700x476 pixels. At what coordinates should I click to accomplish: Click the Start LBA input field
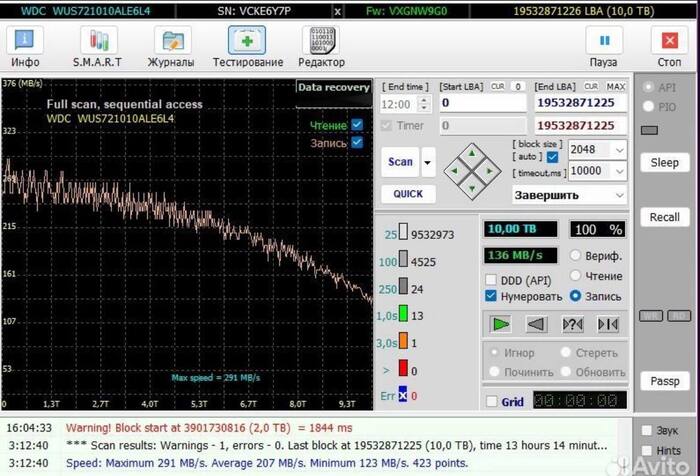point(483,103)
